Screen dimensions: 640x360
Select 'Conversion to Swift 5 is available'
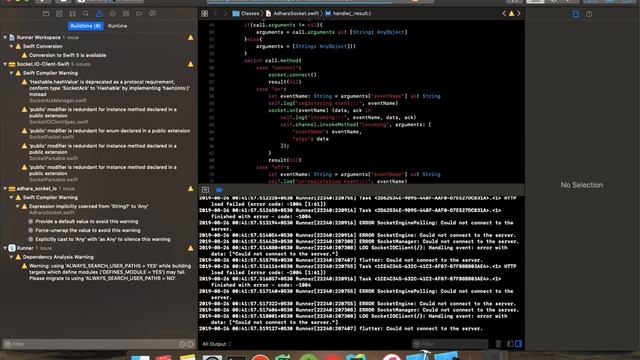[x=67, y=55]
